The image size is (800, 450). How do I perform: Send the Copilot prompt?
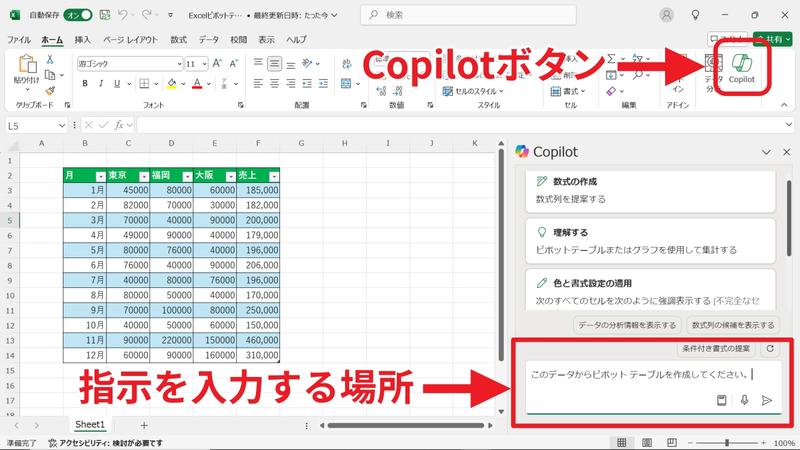click(766, 401)
